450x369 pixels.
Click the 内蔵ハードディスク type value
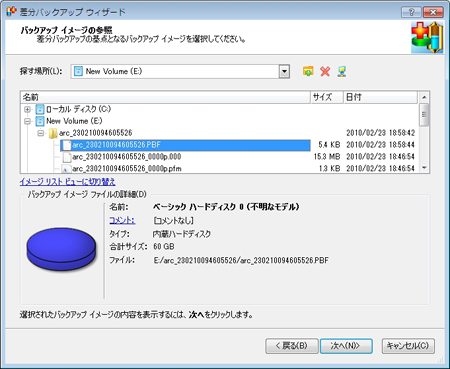click(x=182, y=234)
